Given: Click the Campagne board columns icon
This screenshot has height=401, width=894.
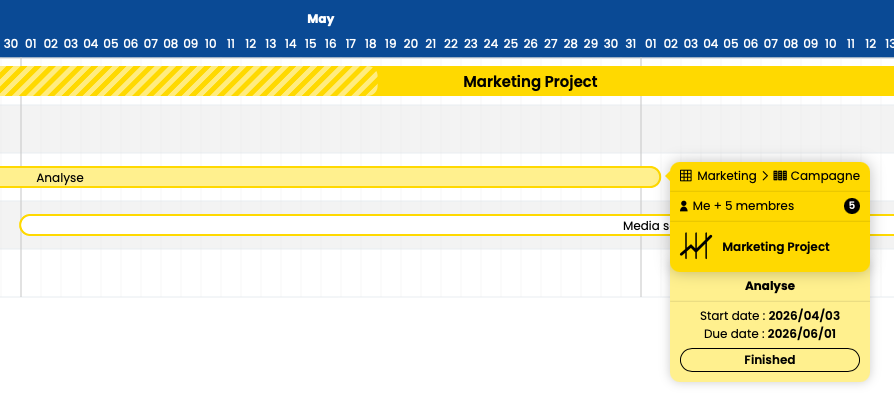Looking at the screenshot, I should click(779, 176).
